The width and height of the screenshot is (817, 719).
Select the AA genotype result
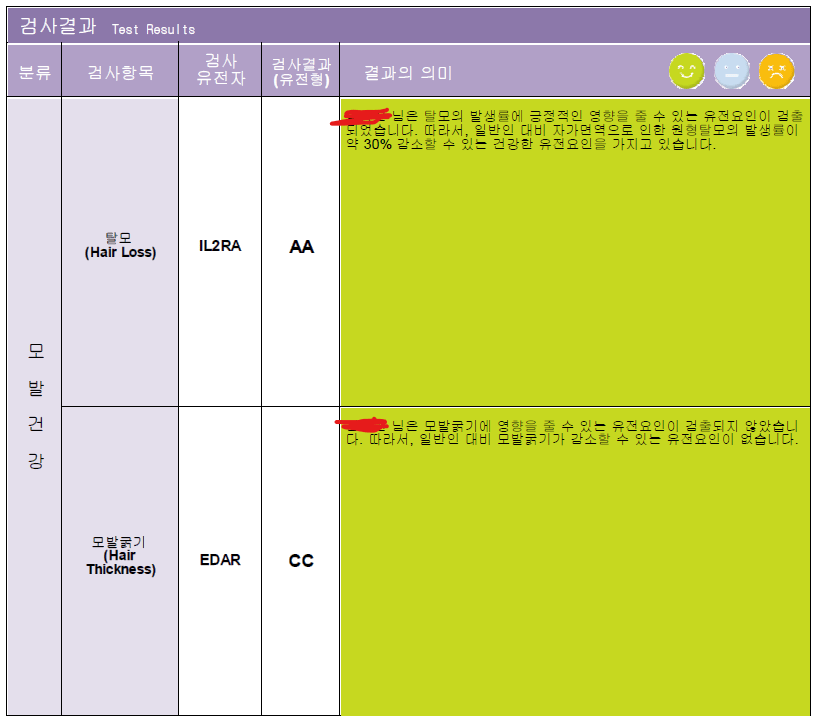(301, 246)
